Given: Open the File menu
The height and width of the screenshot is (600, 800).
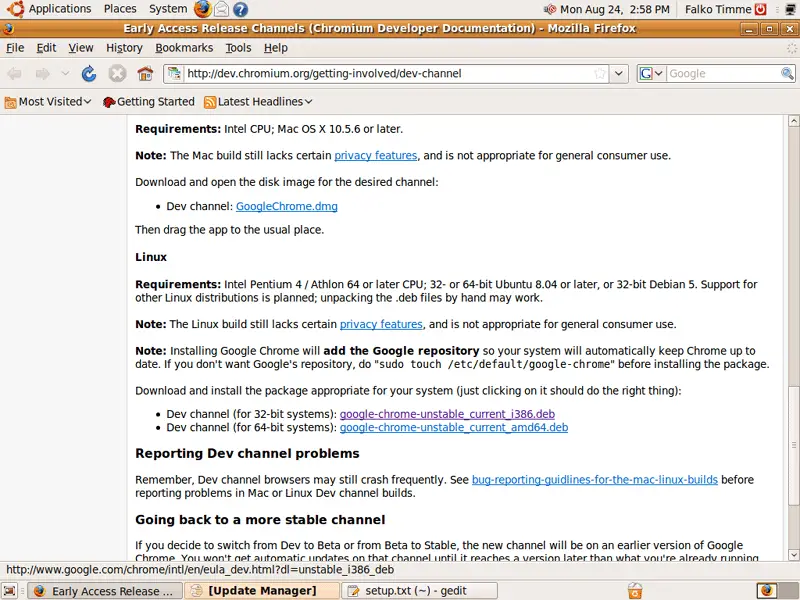Looking at the screenshot, I should tap(15, 48).
